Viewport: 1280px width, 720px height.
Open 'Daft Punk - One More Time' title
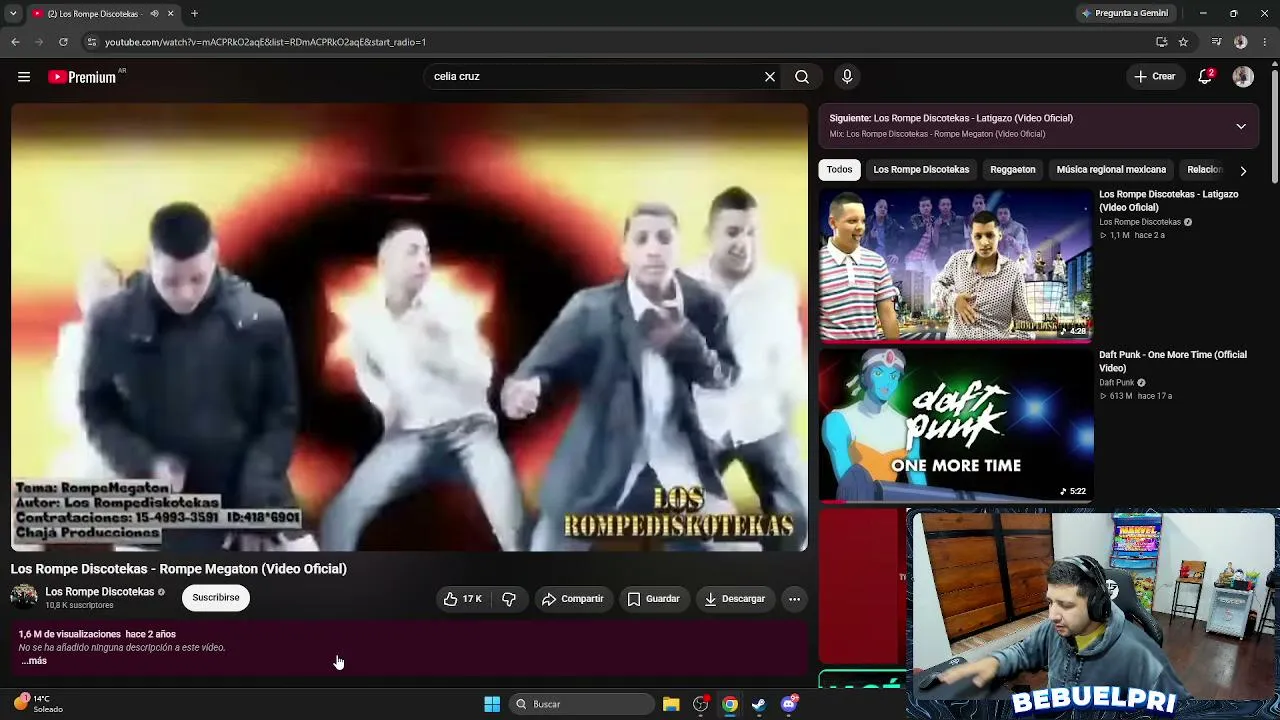tap(1173, 361)
